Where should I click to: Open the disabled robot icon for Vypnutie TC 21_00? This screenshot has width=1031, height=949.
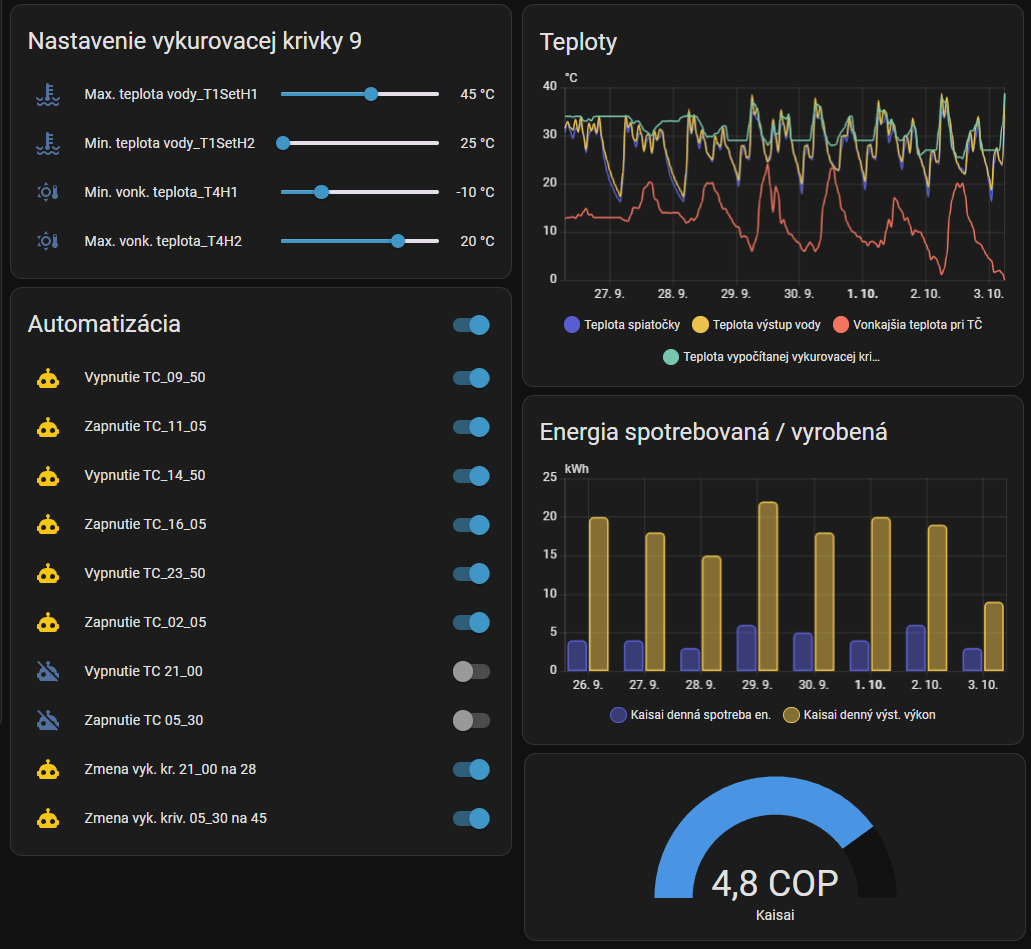click(47, 672)
